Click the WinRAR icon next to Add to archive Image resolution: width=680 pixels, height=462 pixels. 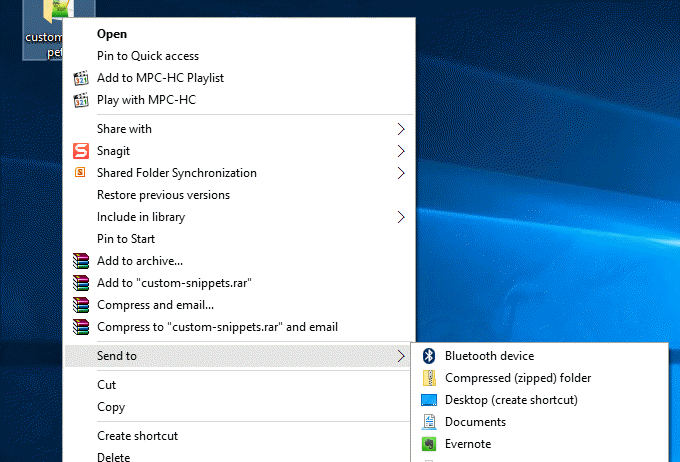point(81,261)
